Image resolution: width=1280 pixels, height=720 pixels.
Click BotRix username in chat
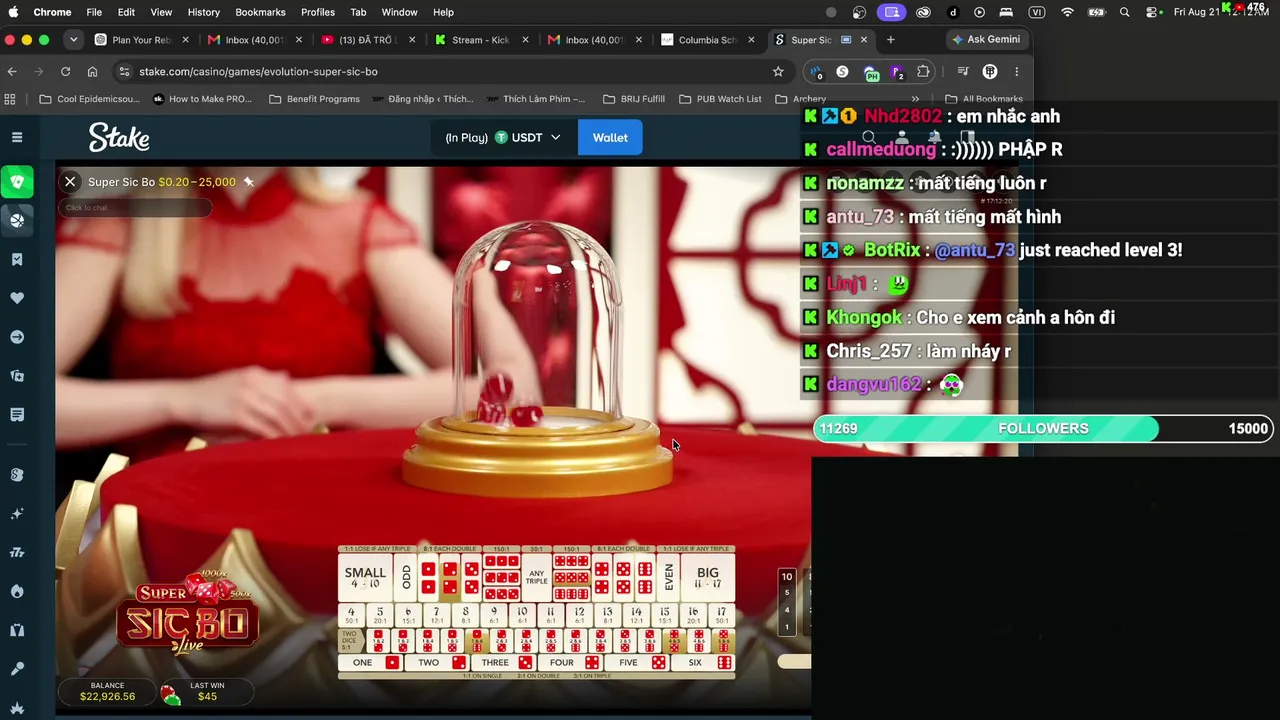(892, 250)
